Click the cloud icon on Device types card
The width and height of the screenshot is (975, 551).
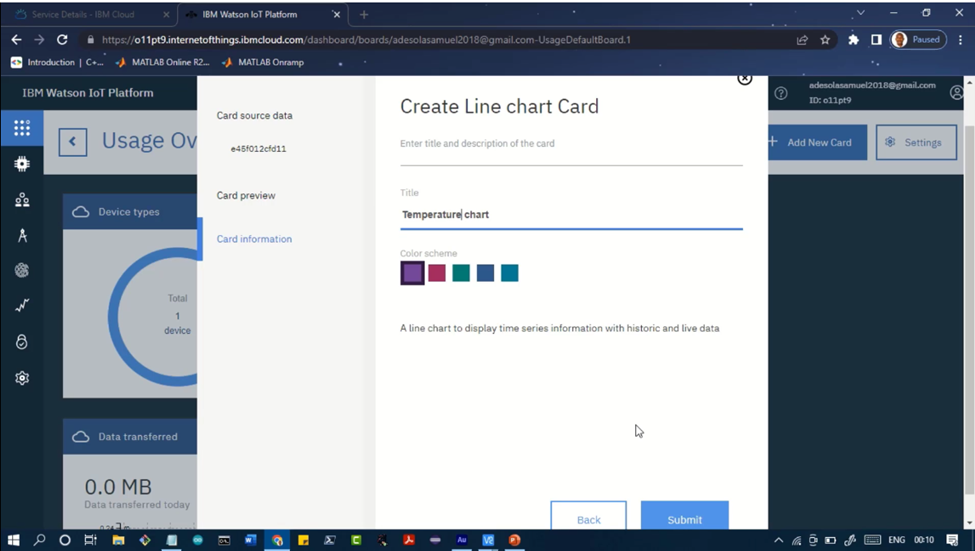pos(80,212)
